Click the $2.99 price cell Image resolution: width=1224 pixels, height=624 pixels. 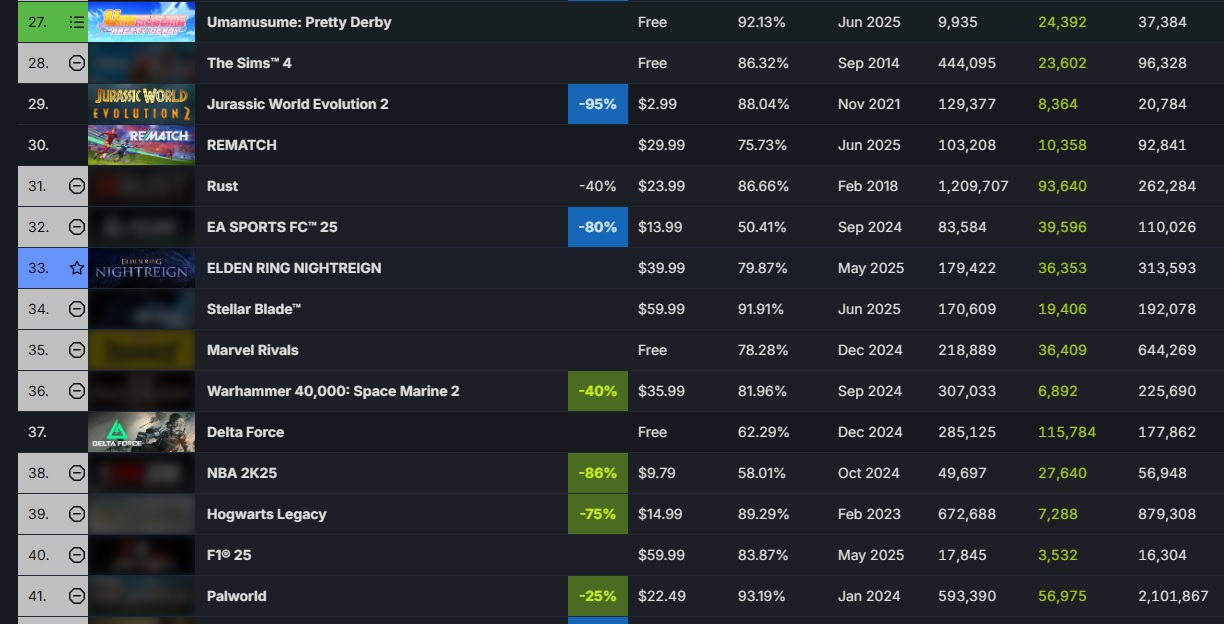click(x=658, y=104)
